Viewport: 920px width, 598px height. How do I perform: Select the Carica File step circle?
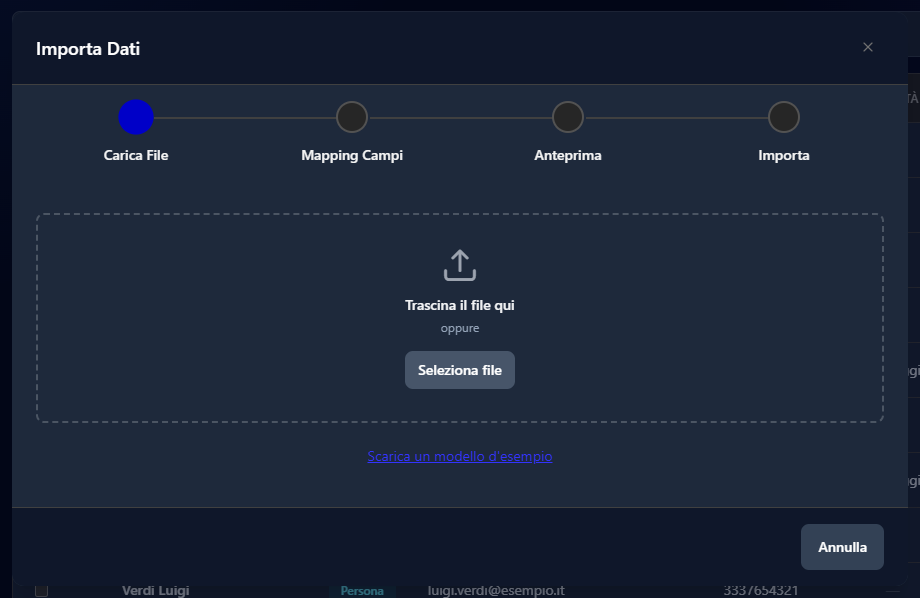pos(136,117)
